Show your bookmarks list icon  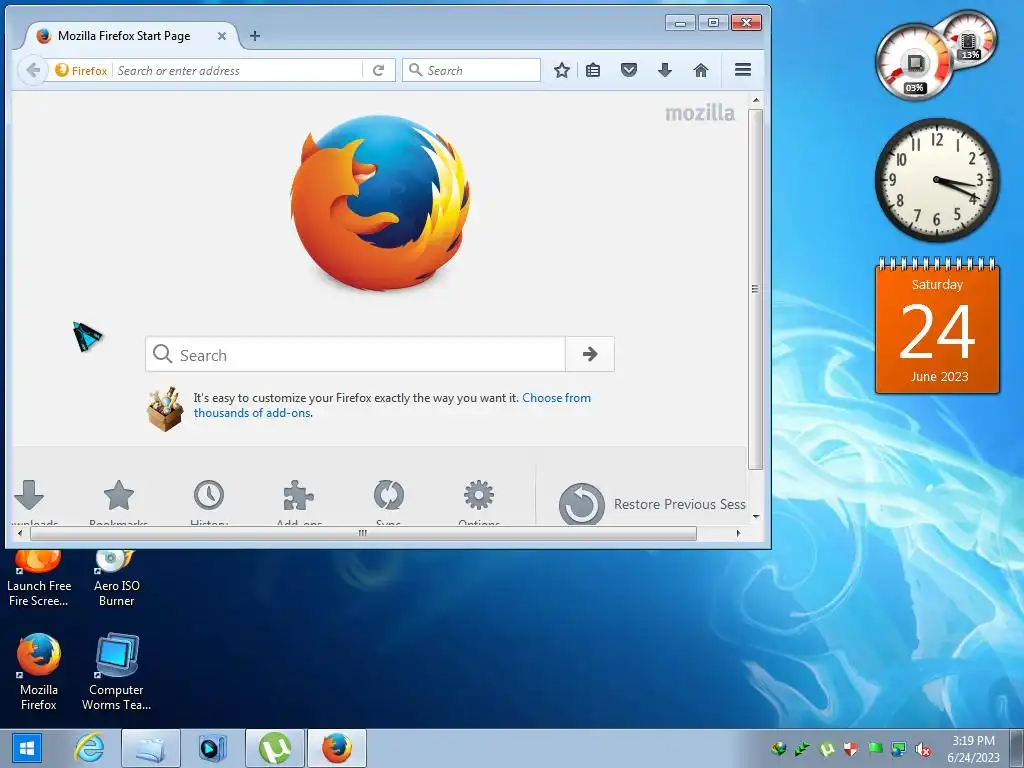(593, 70)
